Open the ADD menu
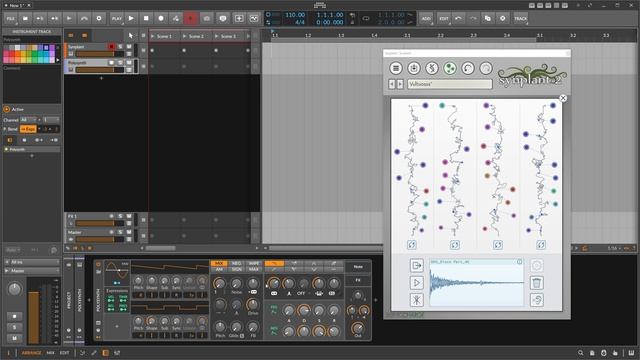The height and width of the screenshot is (360, 640). tap(426, 18)
